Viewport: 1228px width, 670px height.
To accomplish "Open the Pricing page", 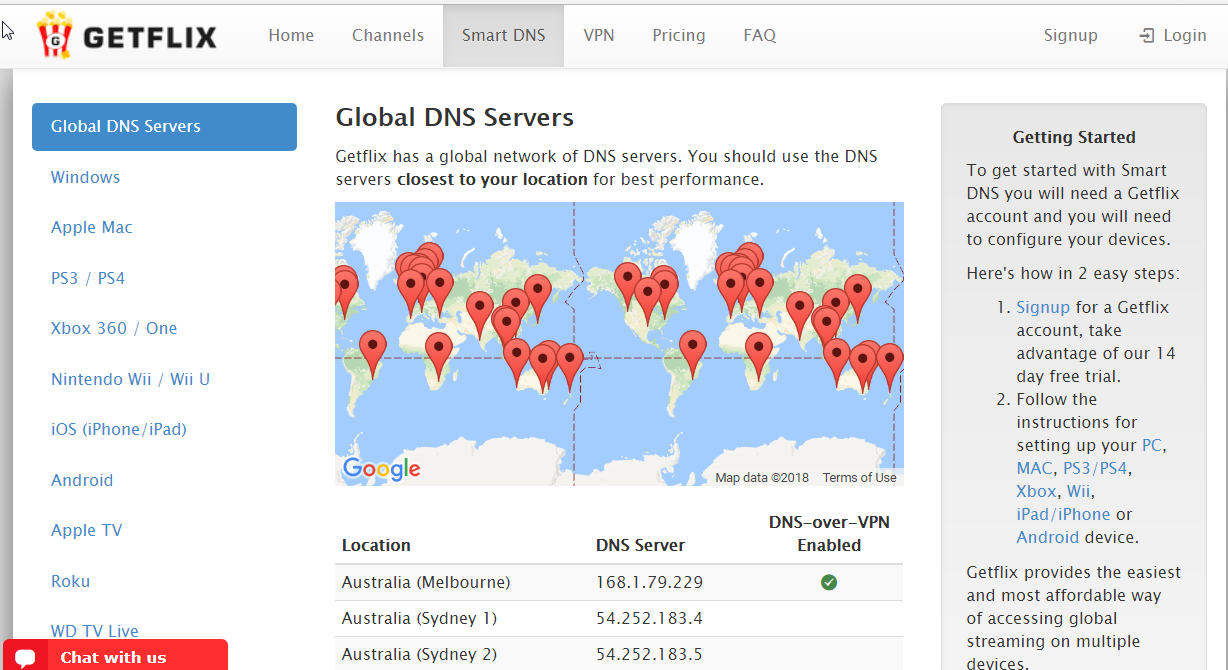I will point(679,35).
